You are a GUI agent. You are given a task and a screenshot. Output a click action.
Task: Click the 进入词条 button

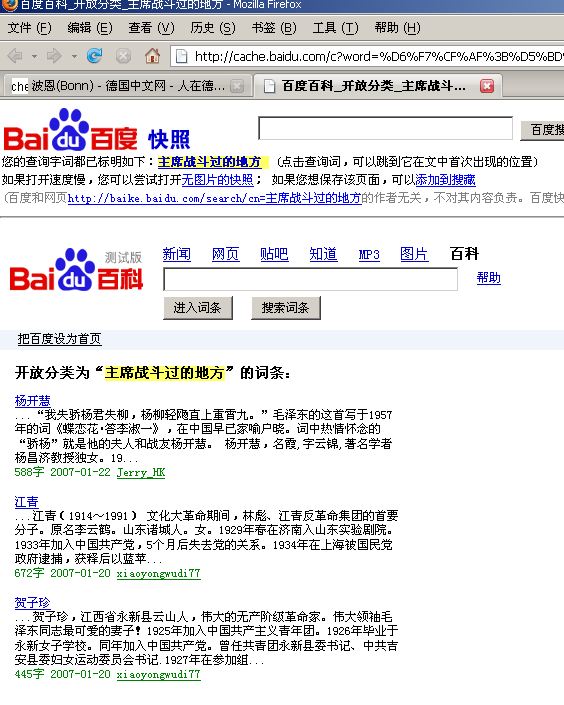197,308
